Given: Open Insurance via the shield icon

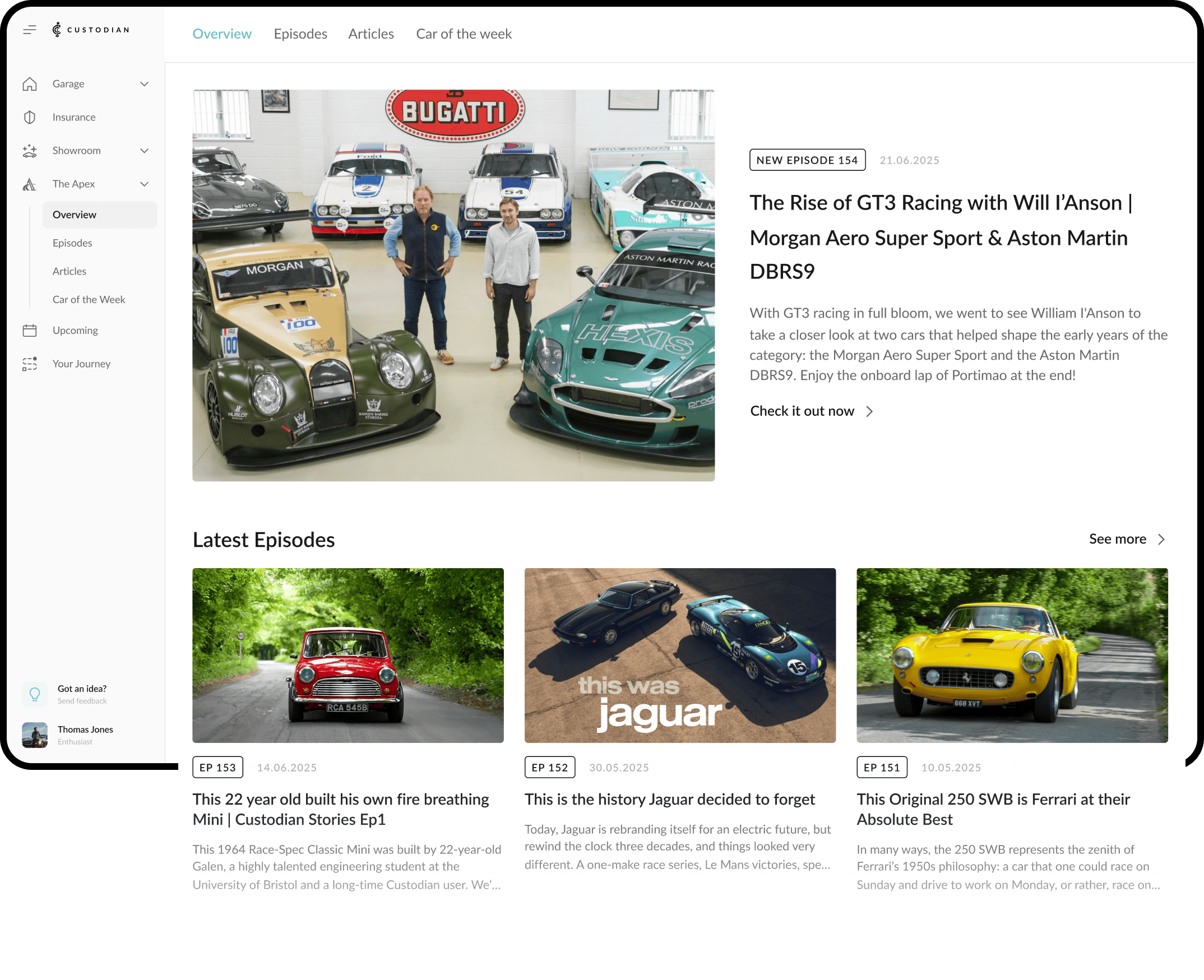Looking at the screenshot, I should click(x=30, y=118).
